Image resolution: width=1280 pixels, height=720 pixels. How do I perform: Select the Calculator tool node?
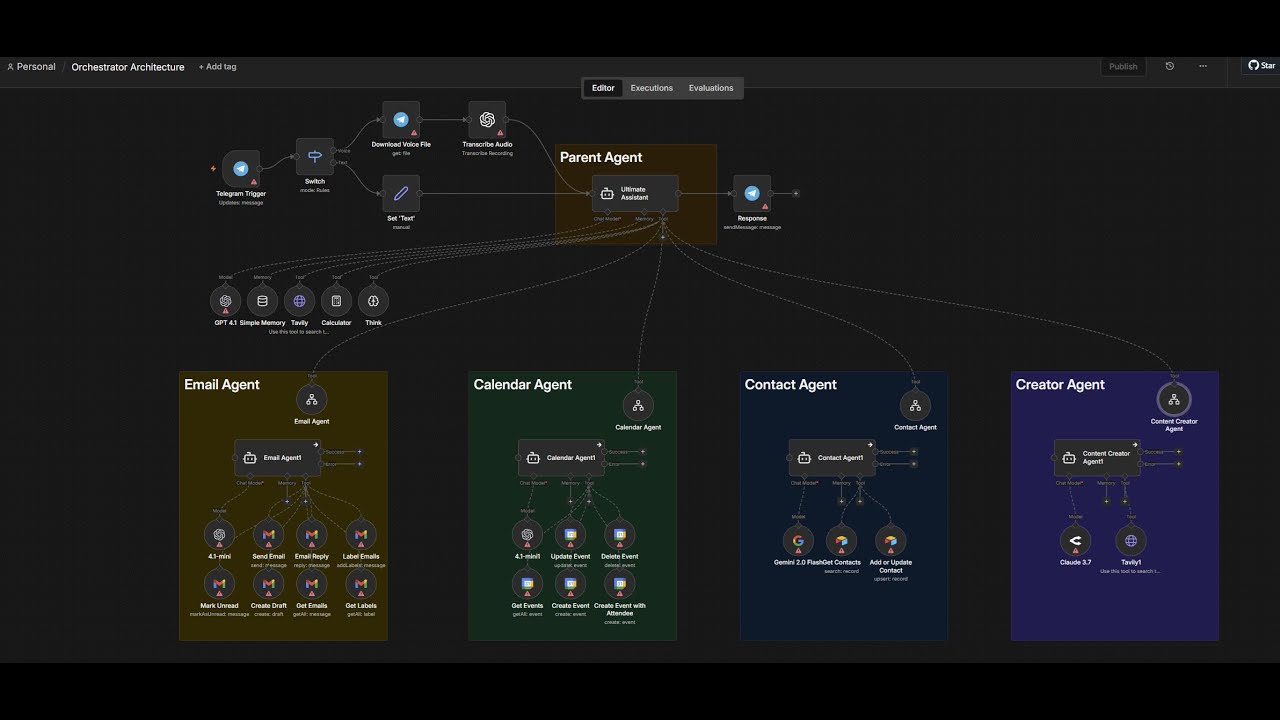336,301
